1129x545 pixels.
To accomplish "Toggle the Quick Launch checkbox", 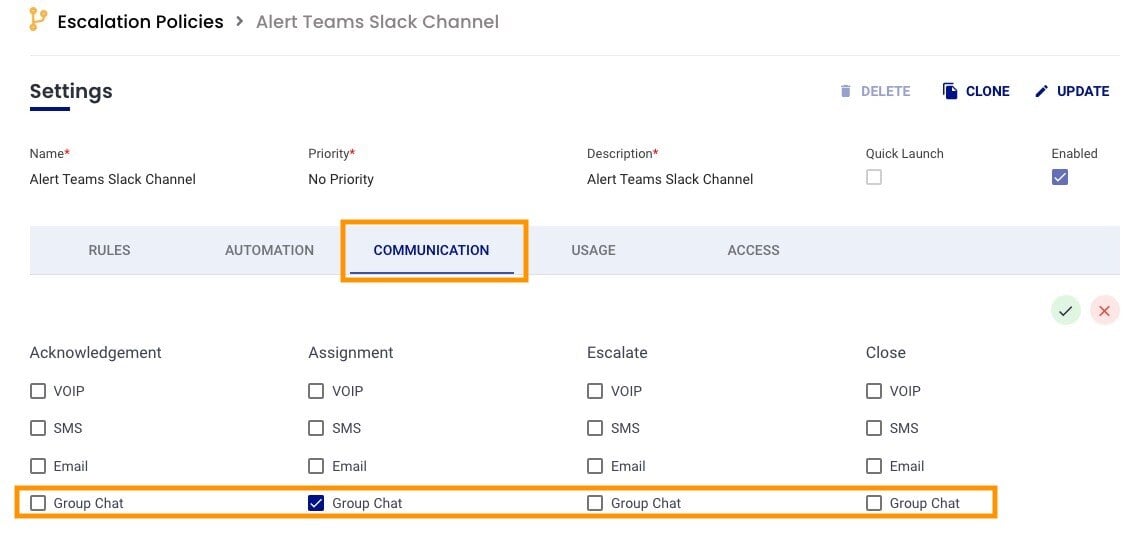I will click(874, 178).
